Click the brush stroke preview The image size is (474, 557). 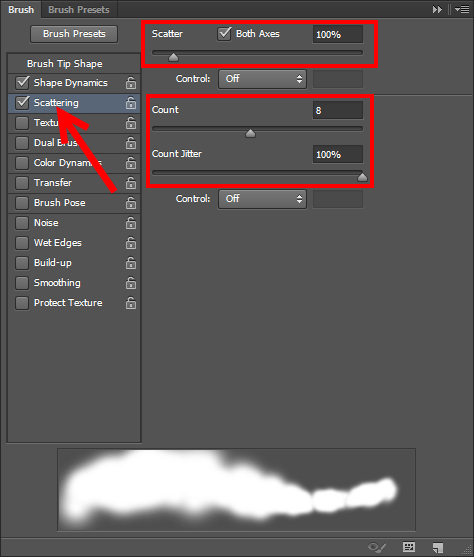[236, 490]
